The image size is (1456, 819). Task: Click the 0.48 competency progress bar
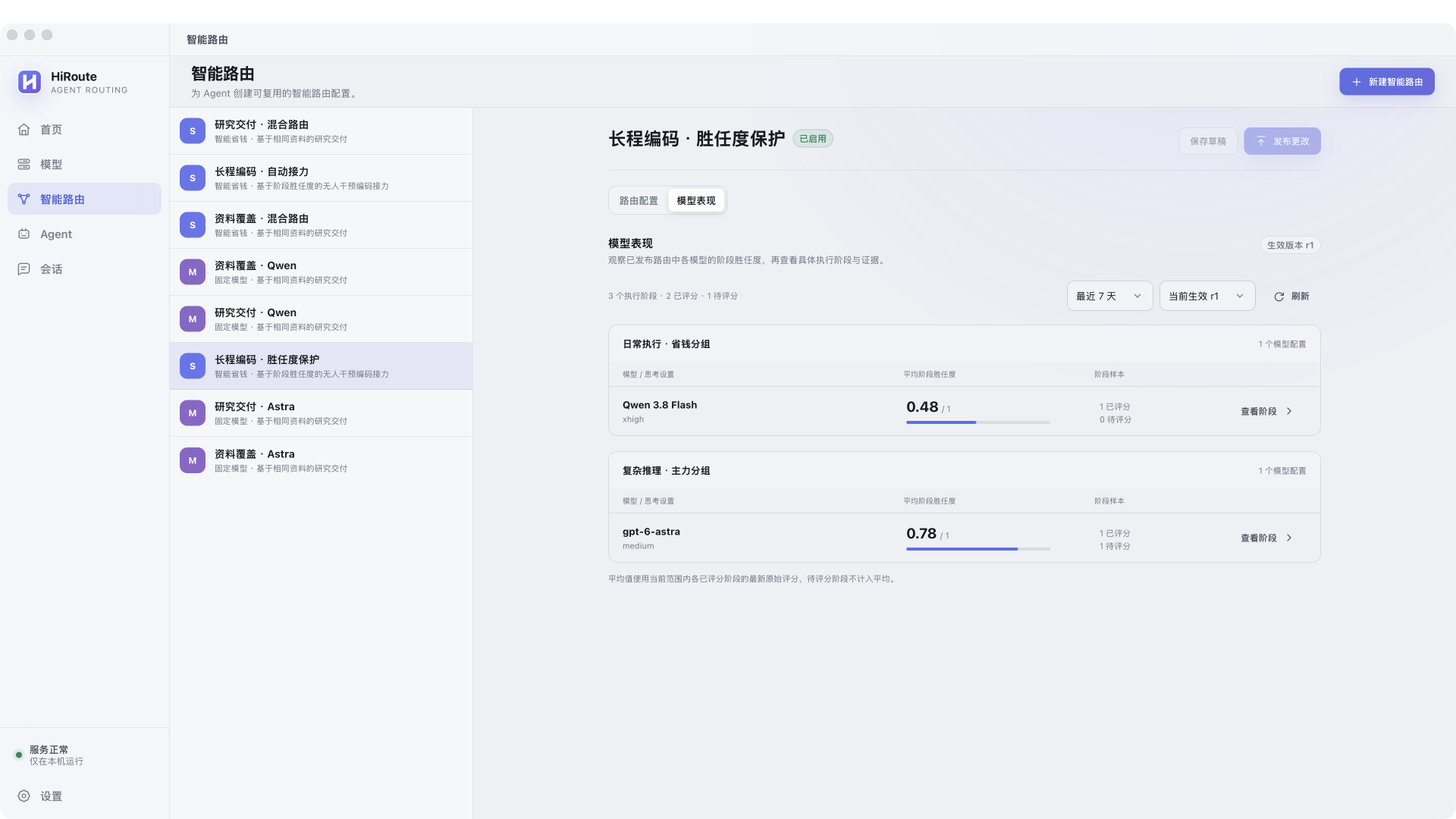(978, 422)
